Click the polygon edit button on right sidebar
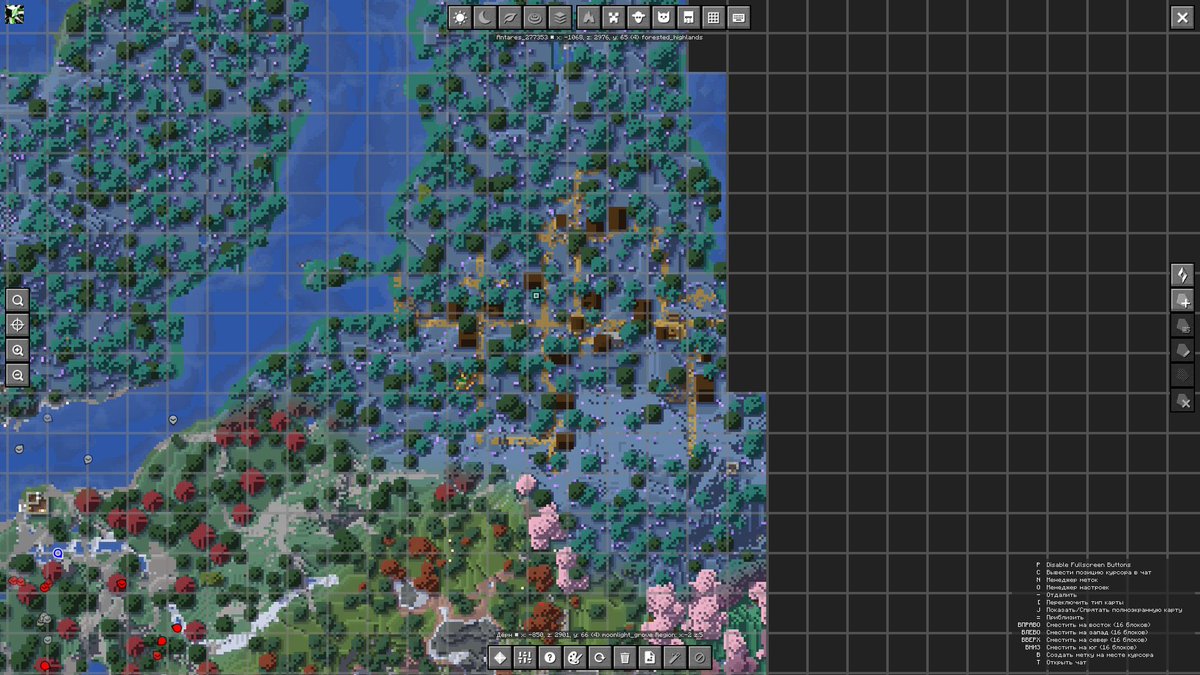 1182,350
